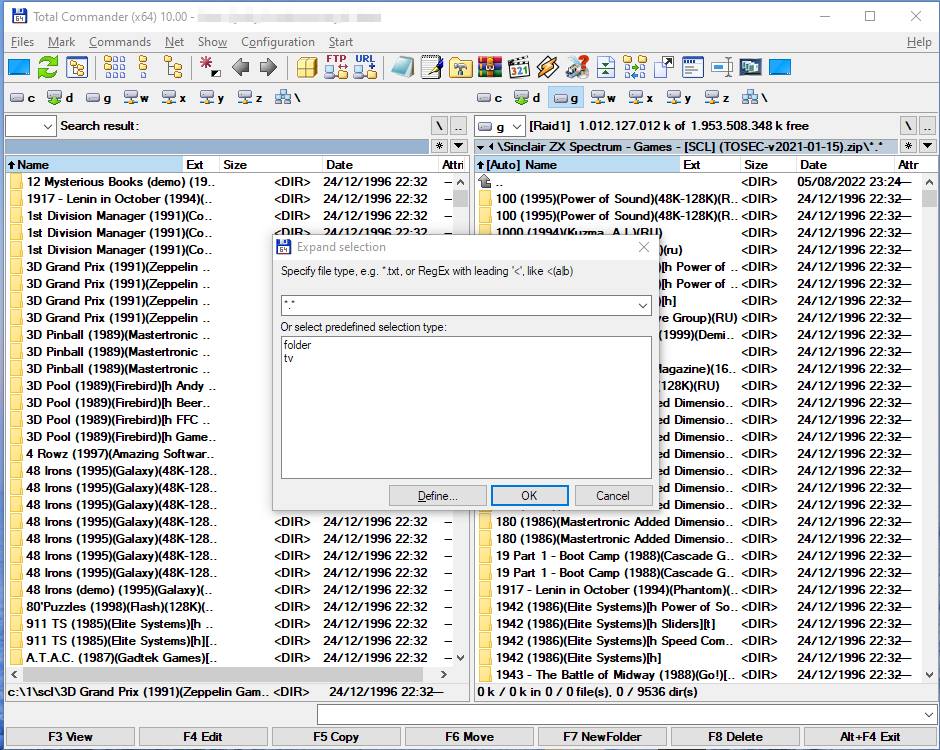Image resolution: width=940 pixels, height=750 pixels.
Task: Select drive d in left drive bar
Action: (60, 98)
